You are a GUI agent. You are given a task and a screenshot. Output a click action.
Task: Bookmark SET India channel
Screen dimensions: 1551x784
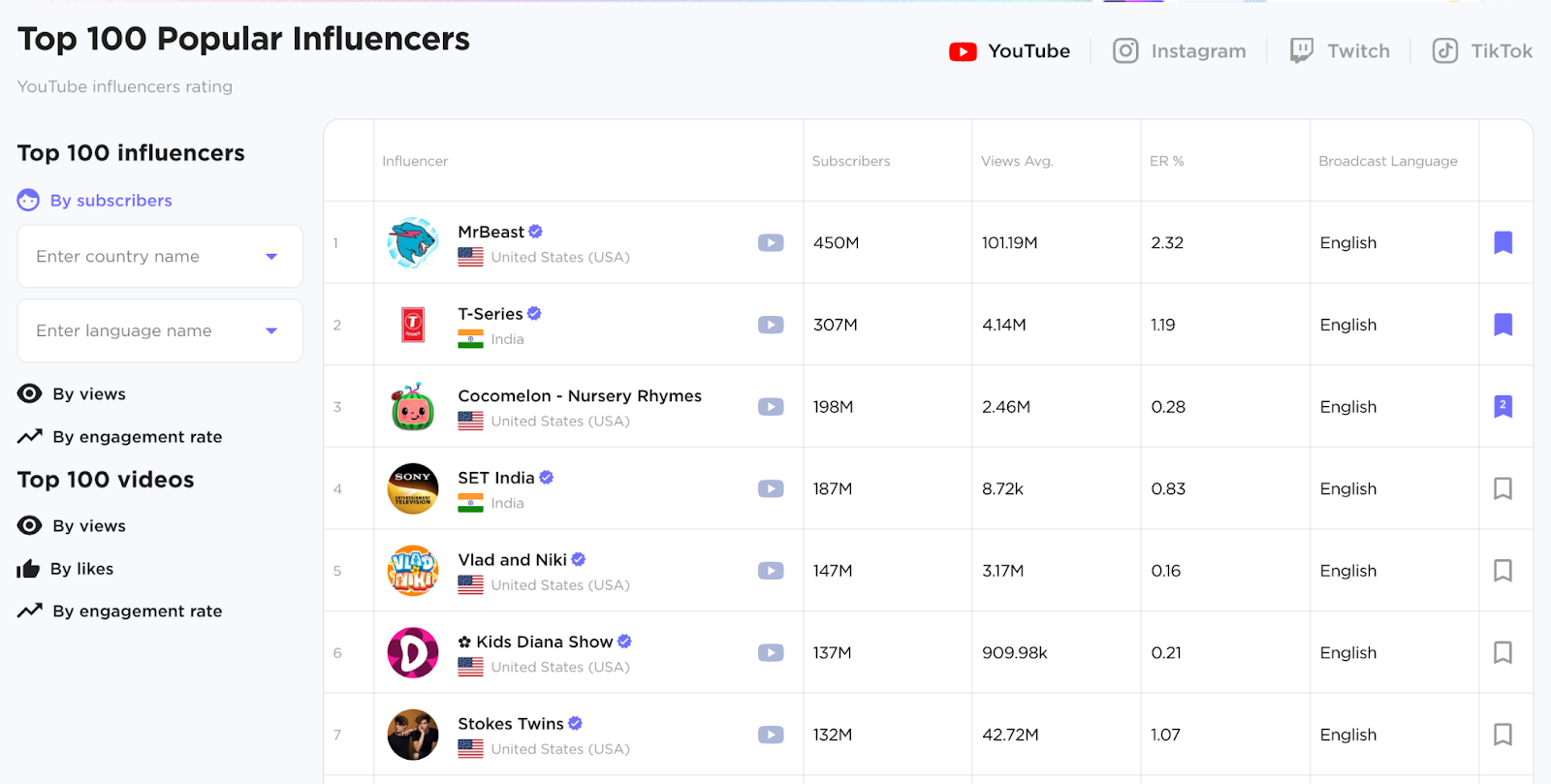pyautogui.click(x=1503, y=488)
